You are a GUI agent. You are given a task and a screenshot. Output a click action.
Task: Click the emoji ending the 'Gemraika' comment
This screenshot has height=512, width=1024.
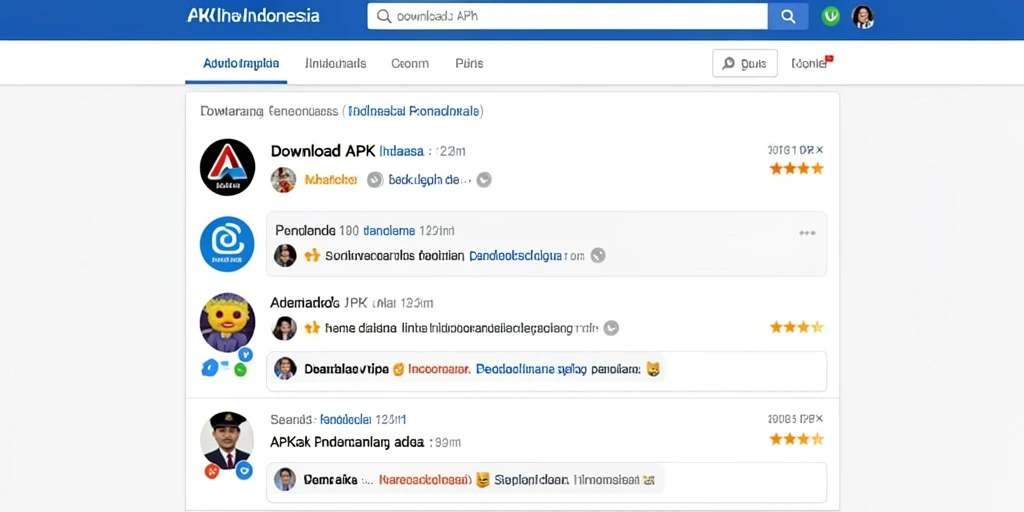point(648,481)
